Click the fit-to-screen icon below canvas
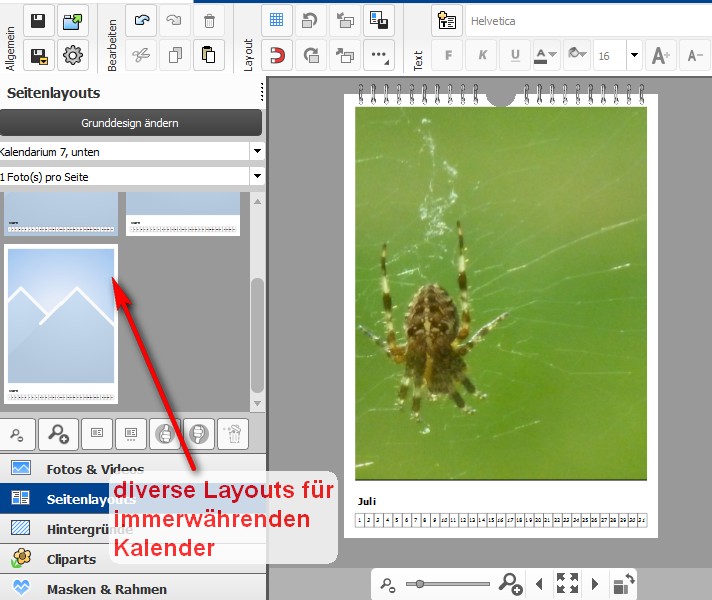Image resolution: width=712 pixels, height=600 pixels. [567, 584]
